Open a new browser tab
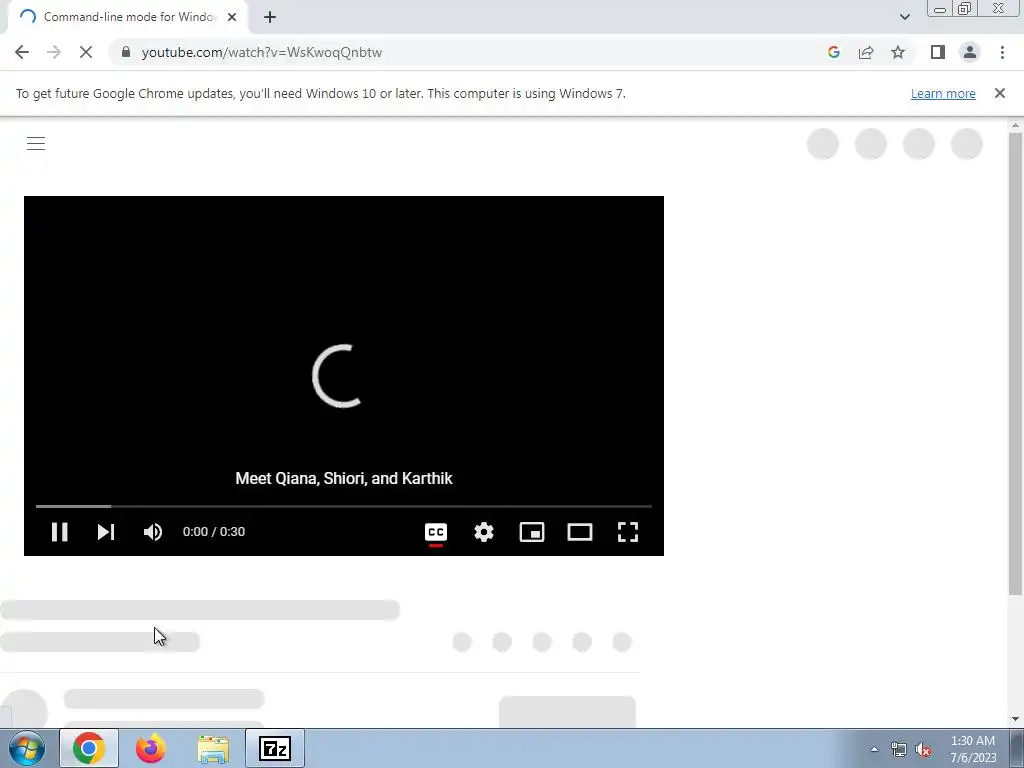 [x=270, y=17]
